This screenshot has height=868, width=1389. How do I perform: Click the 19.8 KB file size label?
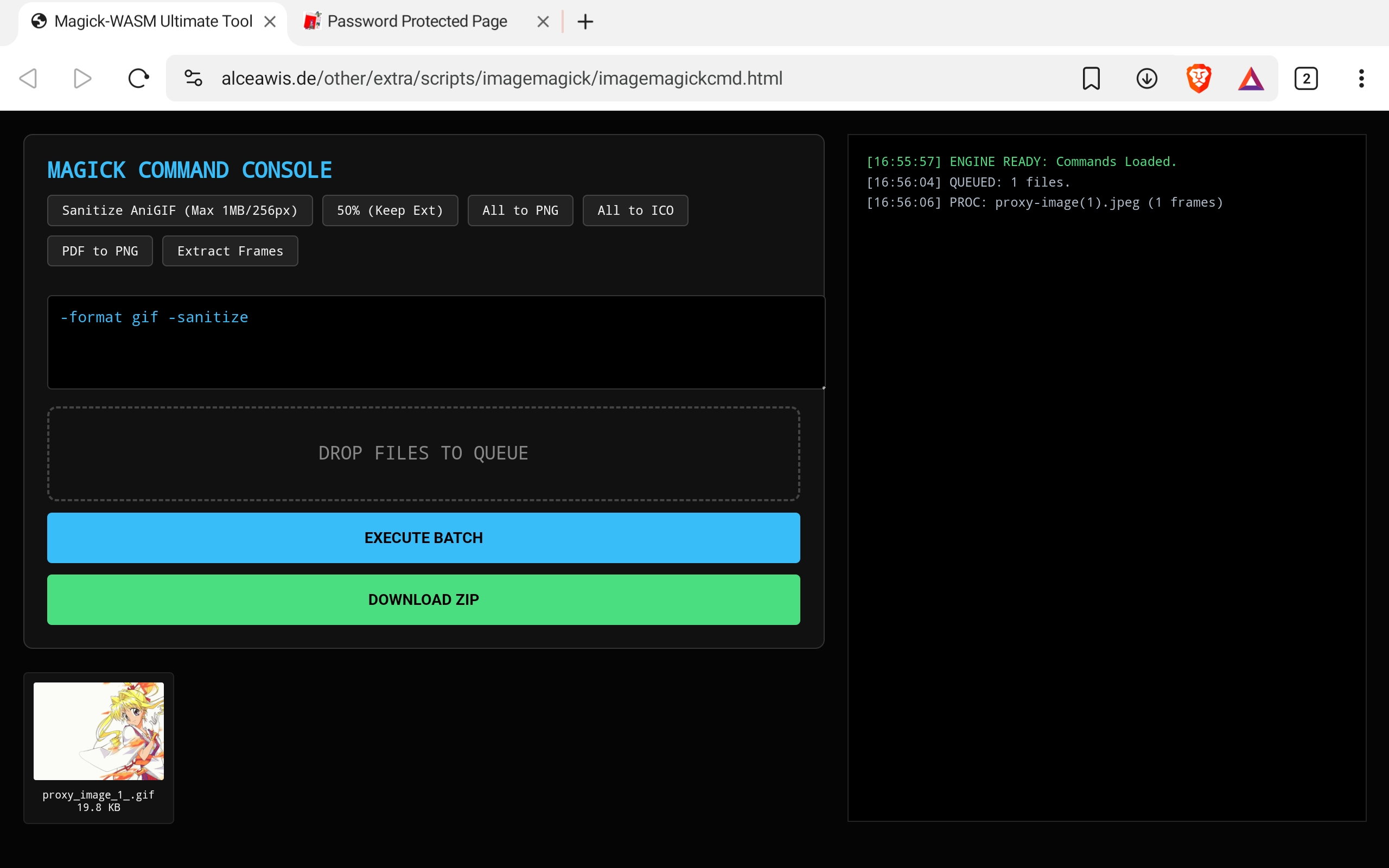[x=99, y=807]
